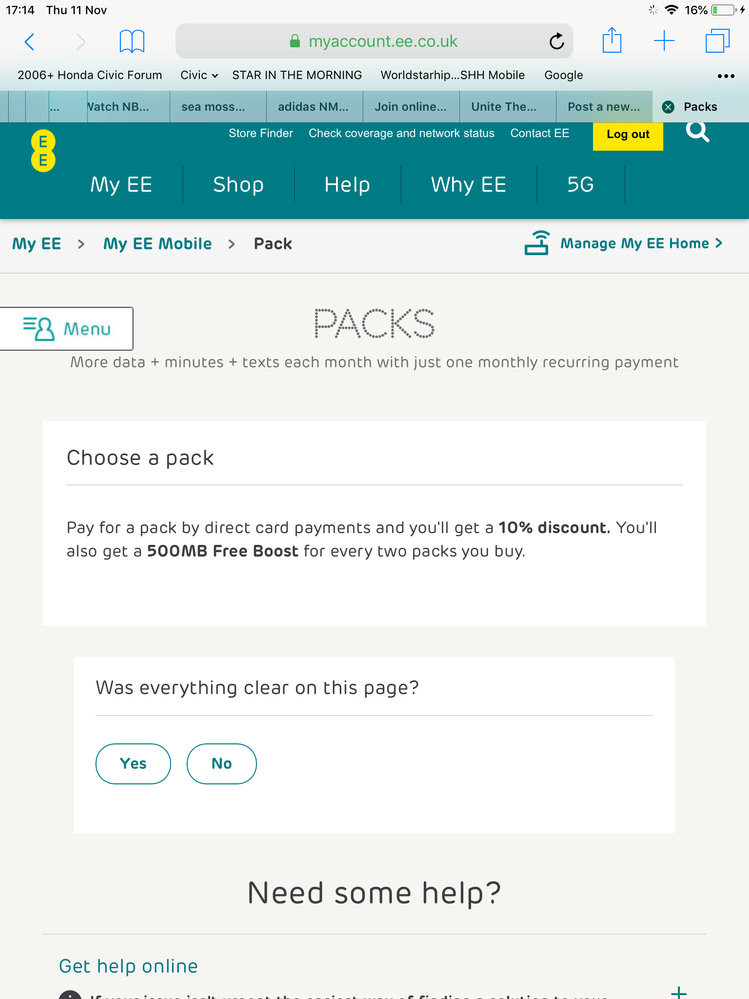
Task: Tap the Safari back arrow
Action: [29, 42]
